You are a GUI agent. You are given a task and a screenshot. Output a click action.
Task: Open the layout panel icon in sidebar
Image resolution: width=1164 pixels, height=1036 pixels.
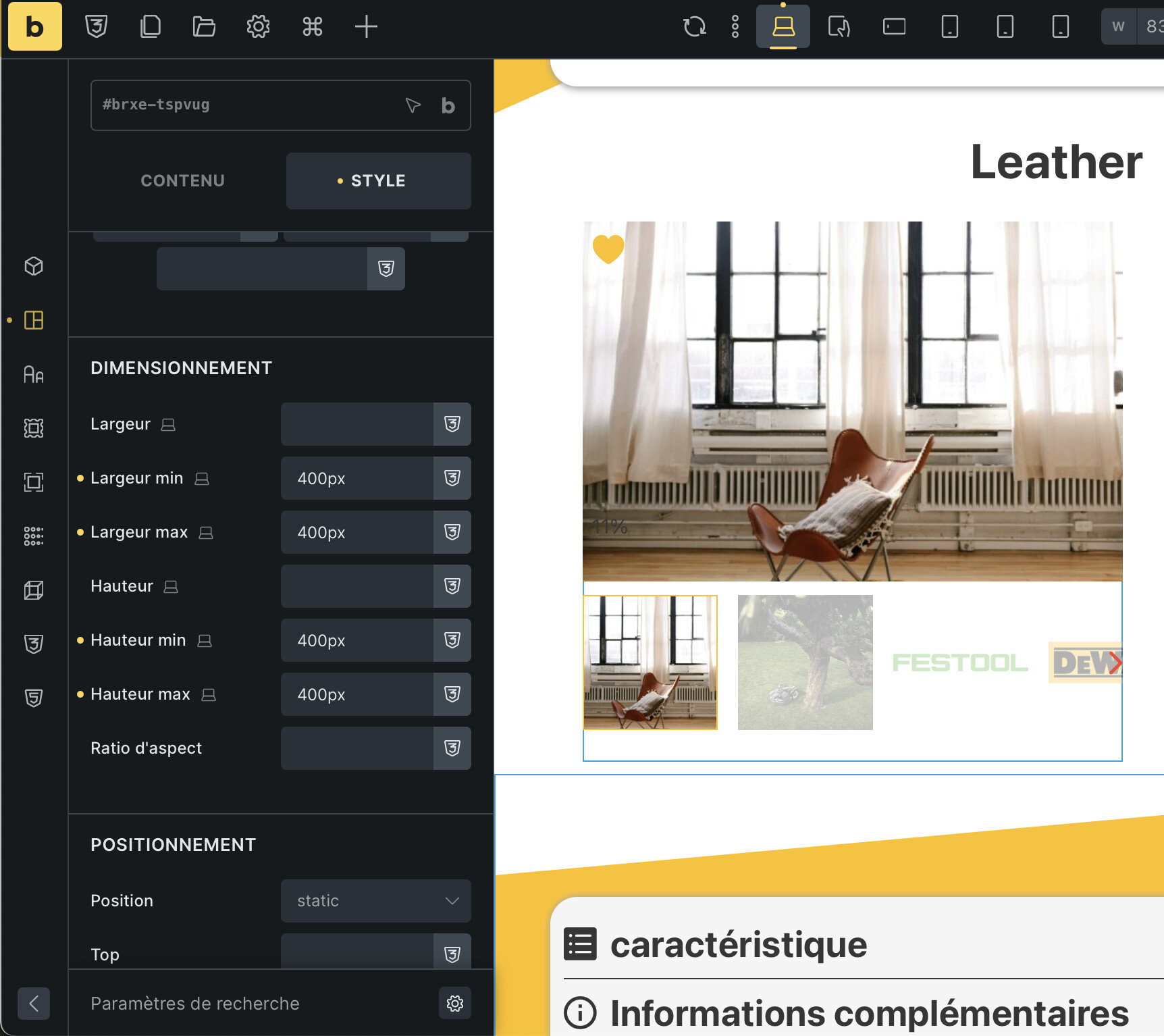click(x=34, y=320)
